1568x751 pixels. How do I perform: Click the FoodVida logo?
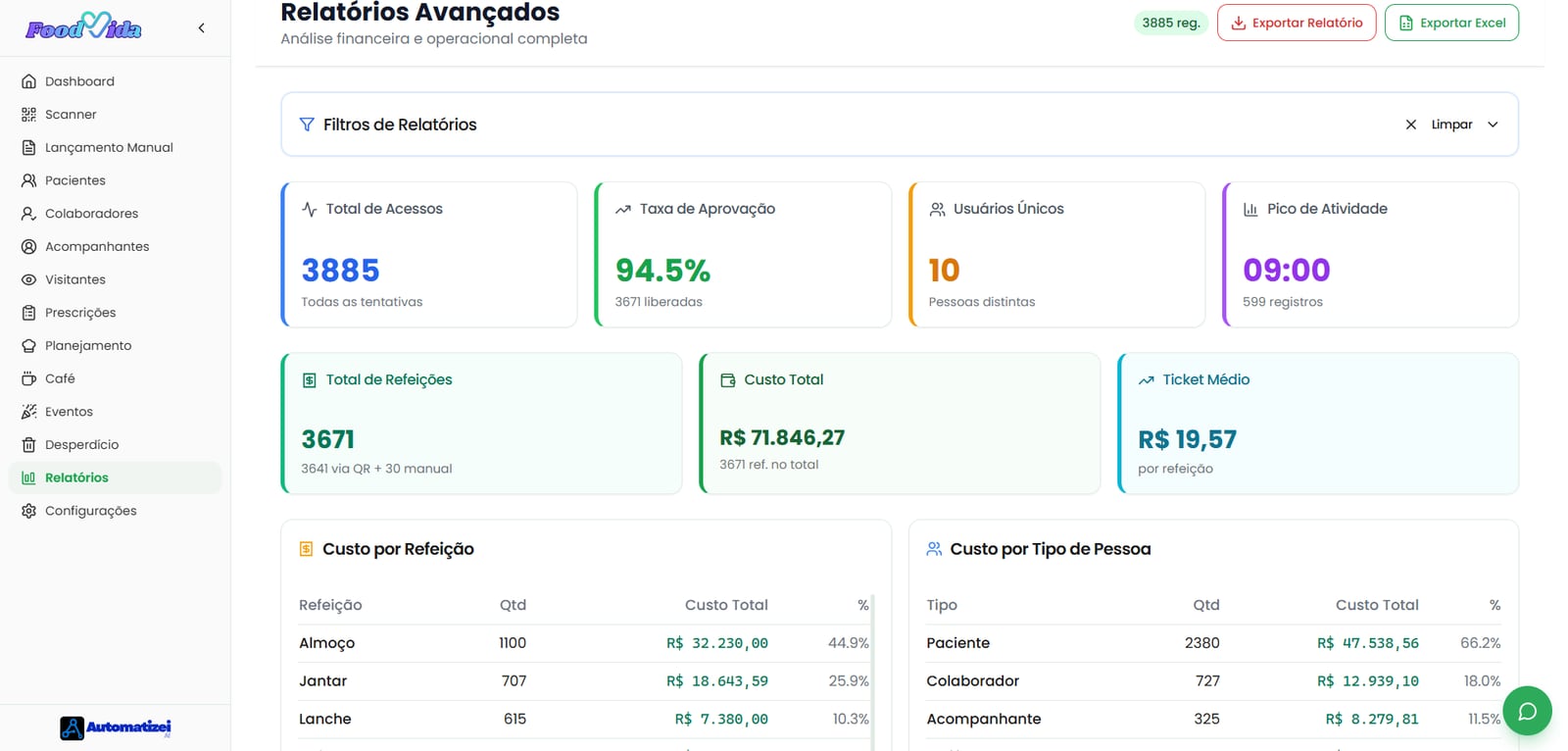(x=83, y=26)
